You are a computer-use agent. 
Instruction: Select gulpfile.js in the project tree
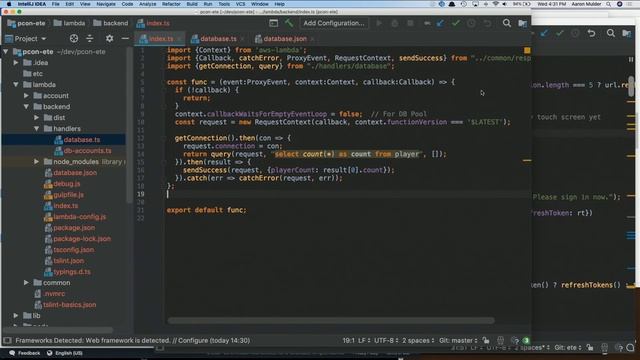point(64,195)
